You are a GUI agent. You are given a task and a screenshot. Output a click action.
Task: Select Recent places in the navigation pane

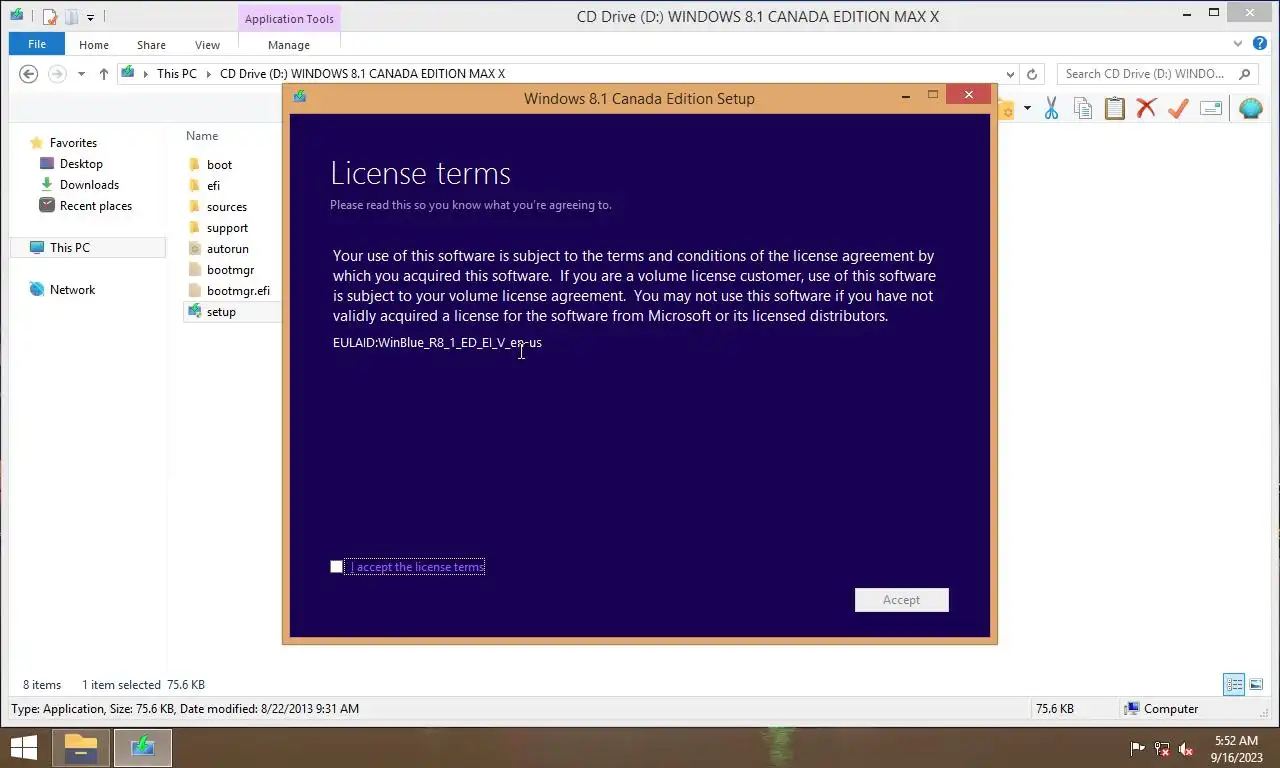pos(95,206)
